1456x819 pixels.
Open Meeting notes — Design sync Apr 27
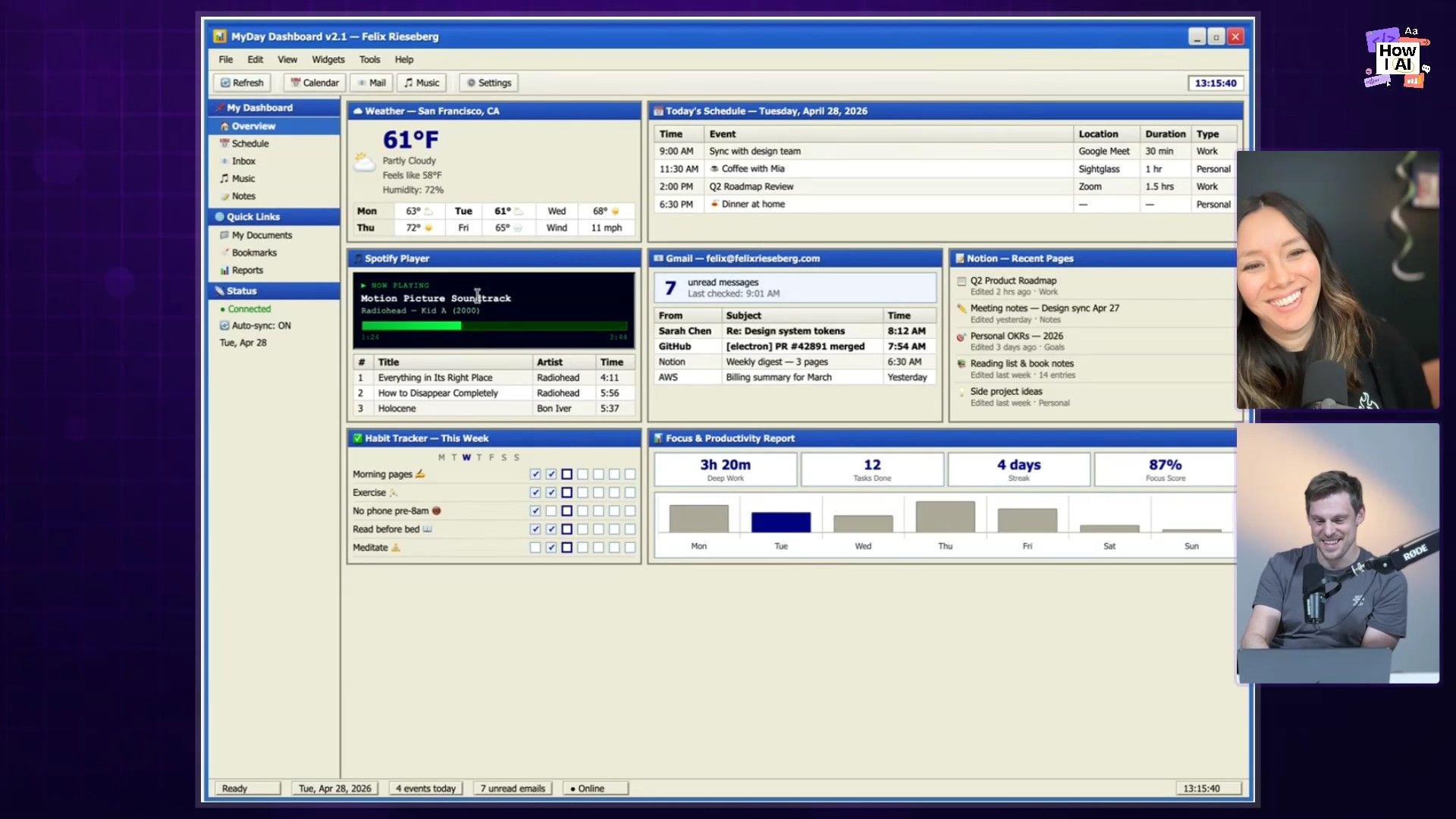[x=1044, y=309]
